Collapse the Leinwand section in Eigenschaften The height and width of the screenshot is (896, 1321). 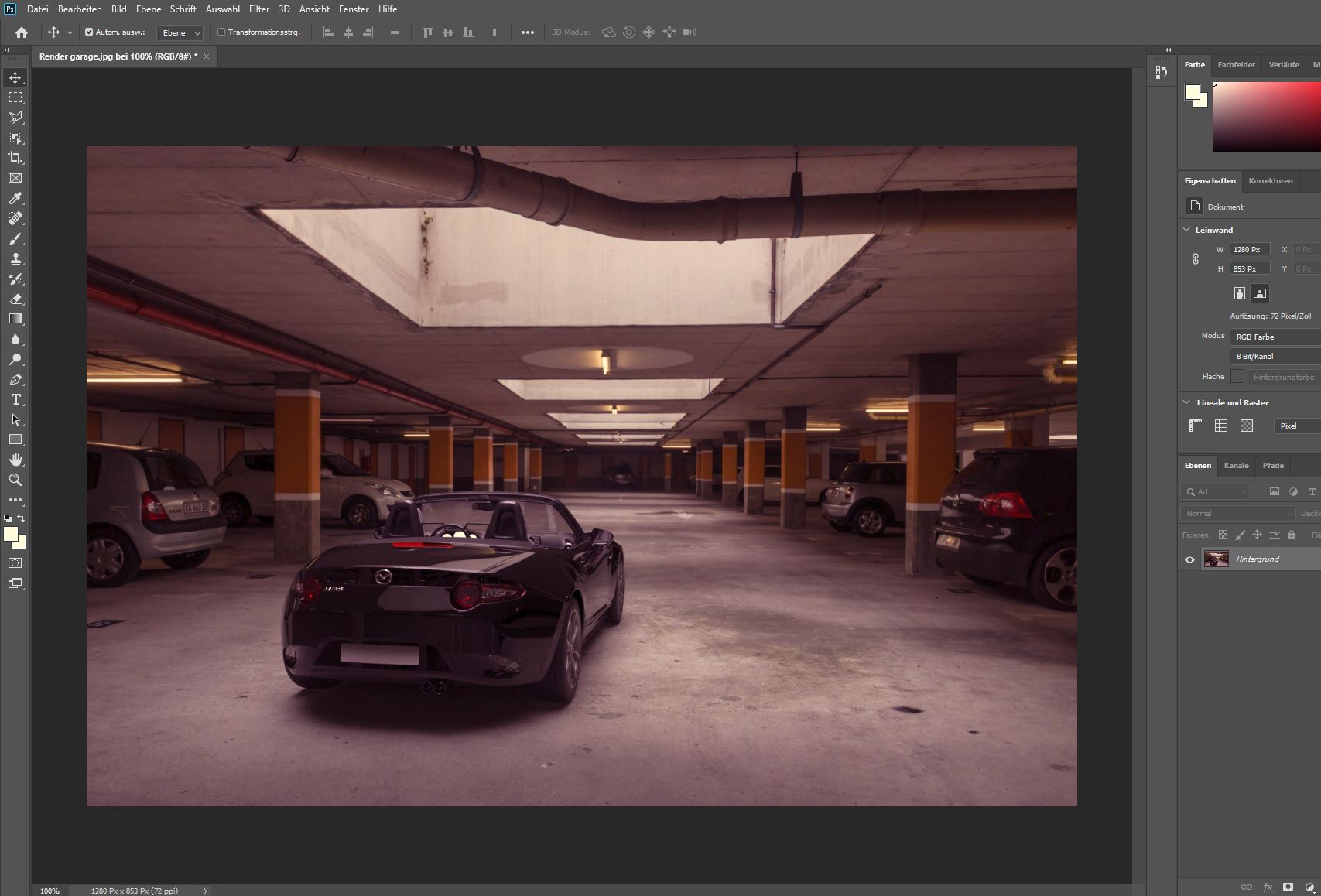tap(1186, 230)
